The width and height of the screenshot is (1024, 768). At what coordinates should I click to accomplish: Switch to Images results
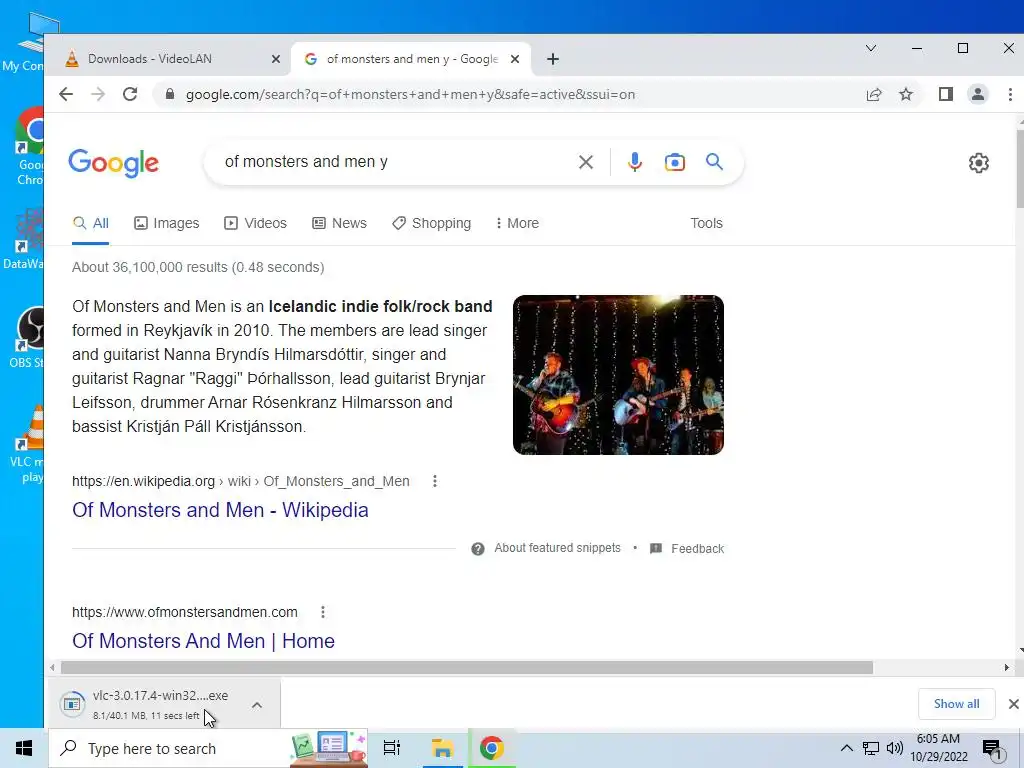coord(167,223)
